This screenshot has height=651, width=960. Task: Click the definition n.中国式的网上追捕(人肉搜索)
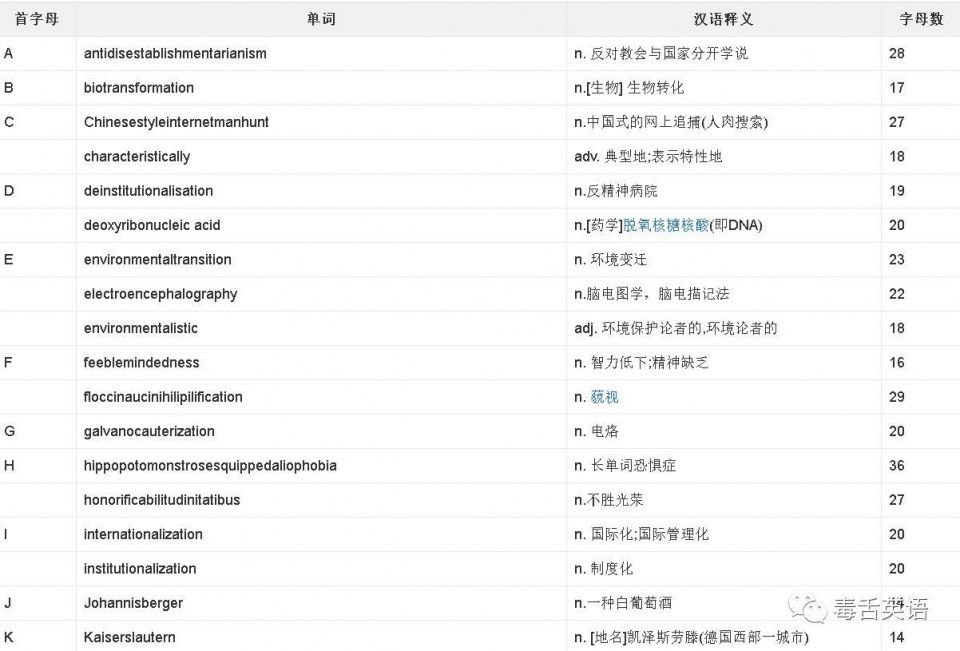pyautogui.click(x=671, y=122)
